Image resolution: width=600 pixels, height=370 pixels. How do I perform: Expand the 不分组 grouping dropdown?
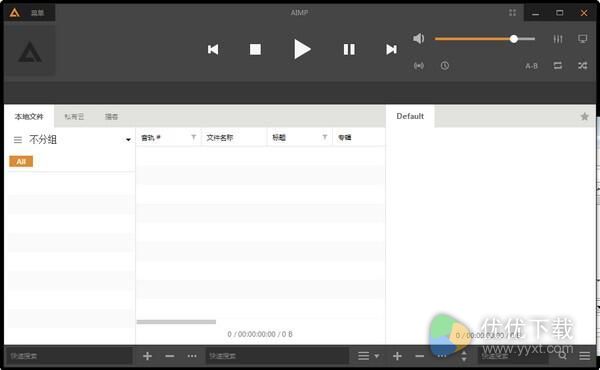[x=128, y=140]
